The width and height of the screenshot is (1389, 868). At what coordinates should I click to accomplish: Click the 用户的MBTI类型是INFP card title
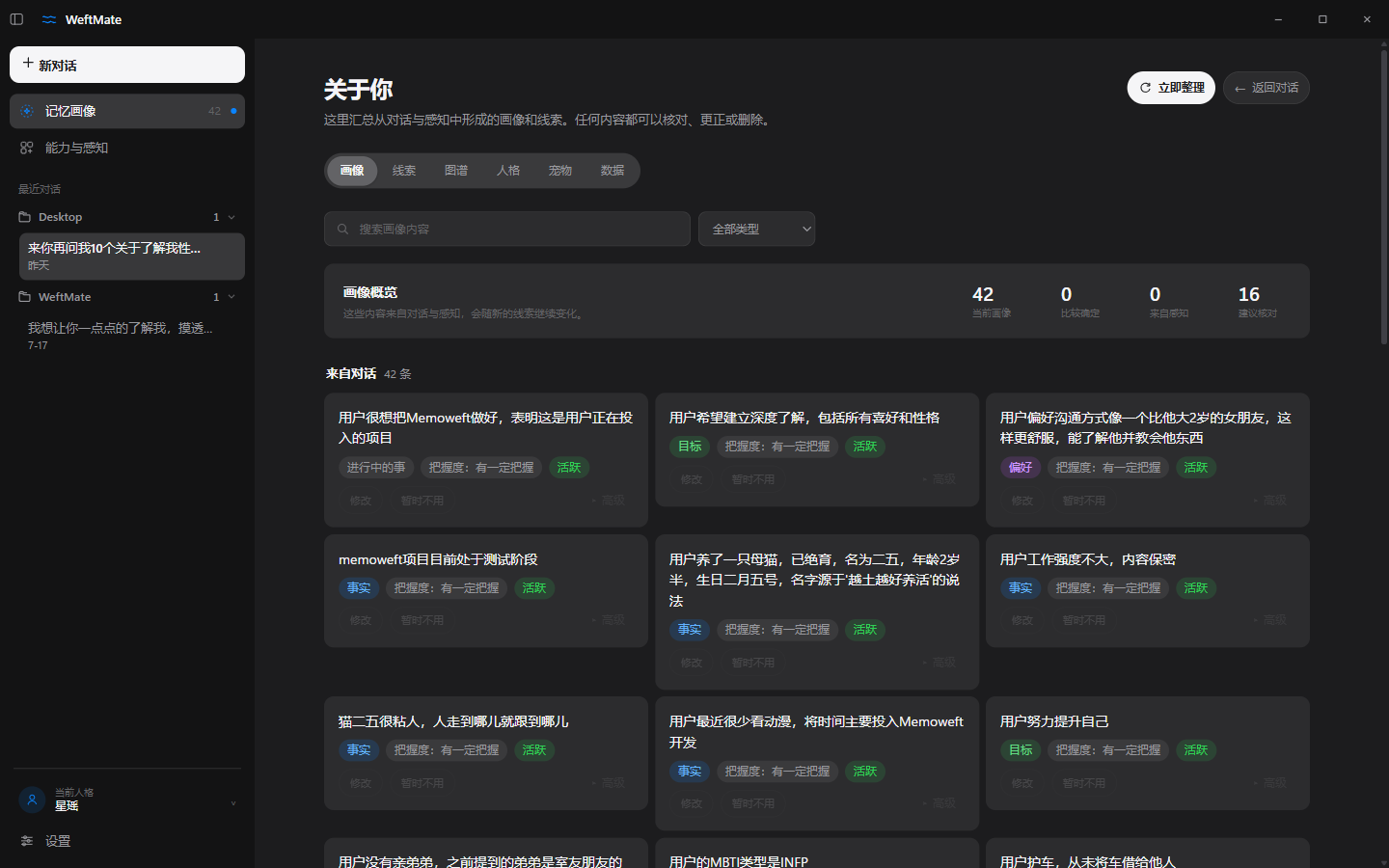pos(739,861)
